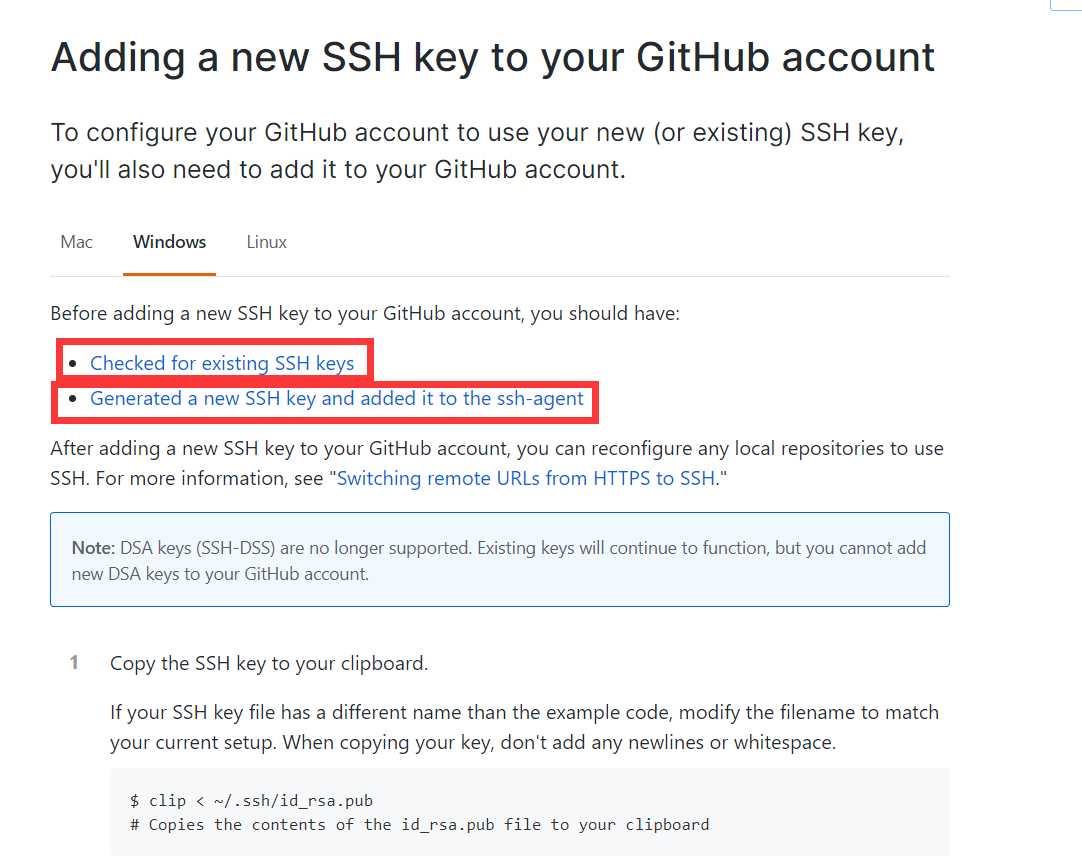
Task: Click the intro paragraph starting "To configure your GitHub"
Action: pyautogui.click(x=477, y=151)
